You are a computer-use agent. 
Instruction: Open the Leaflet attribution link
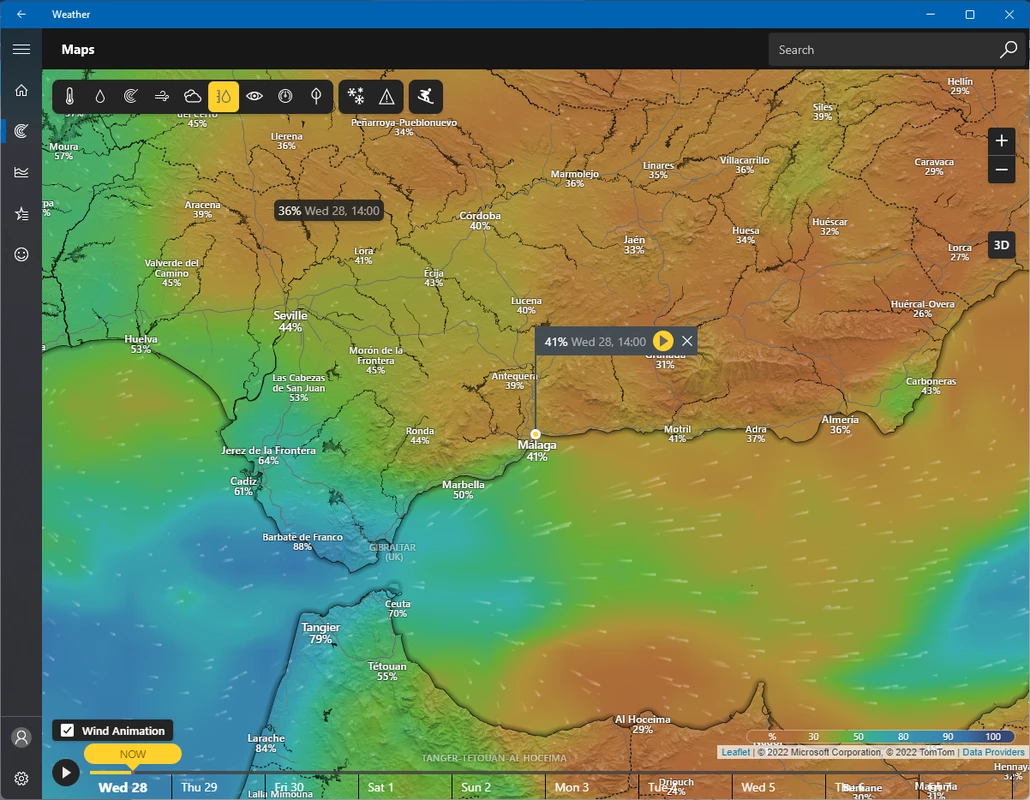[735, 752]
